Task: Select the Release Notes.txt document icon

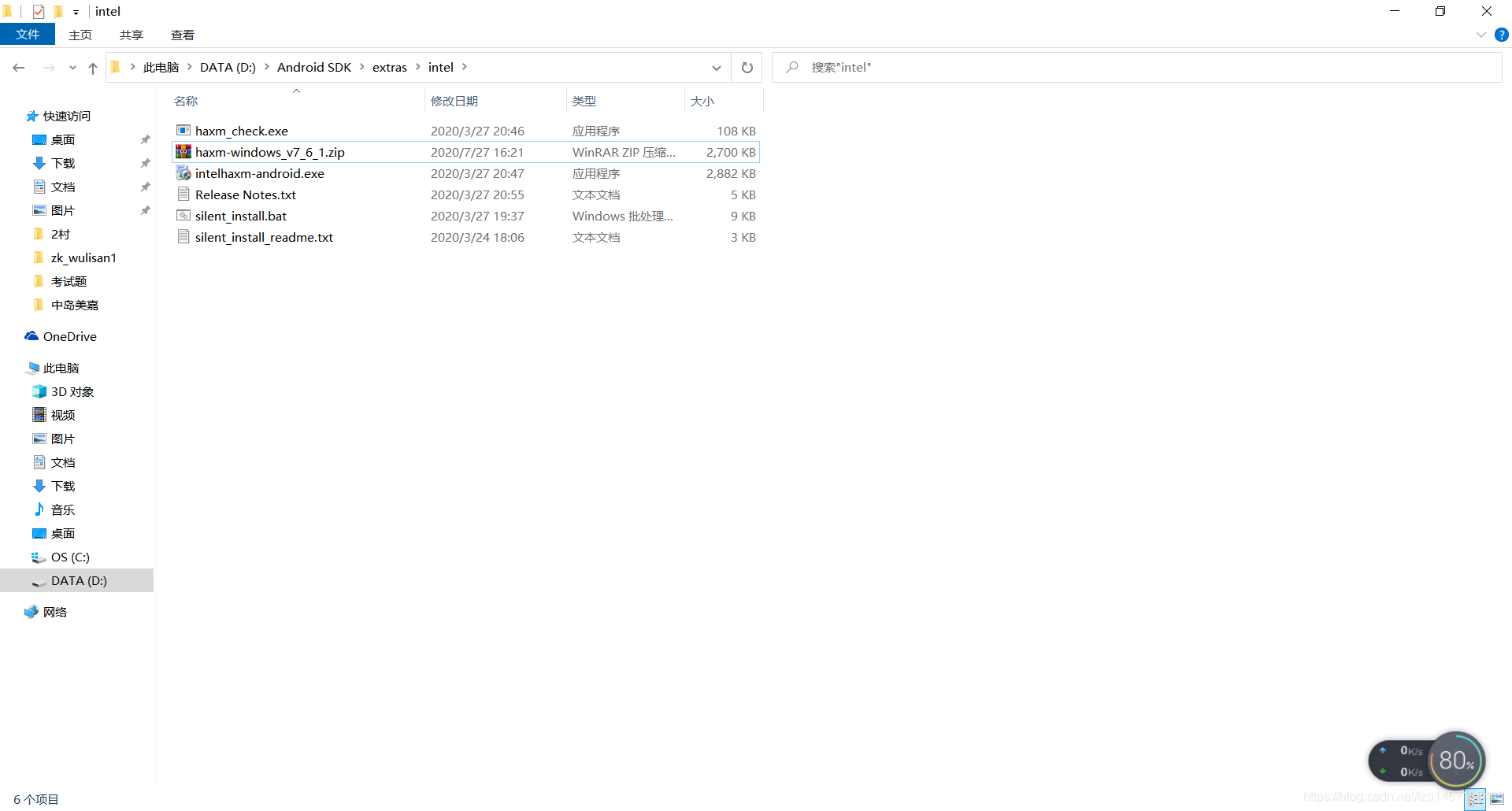Action: coord(183,194)
